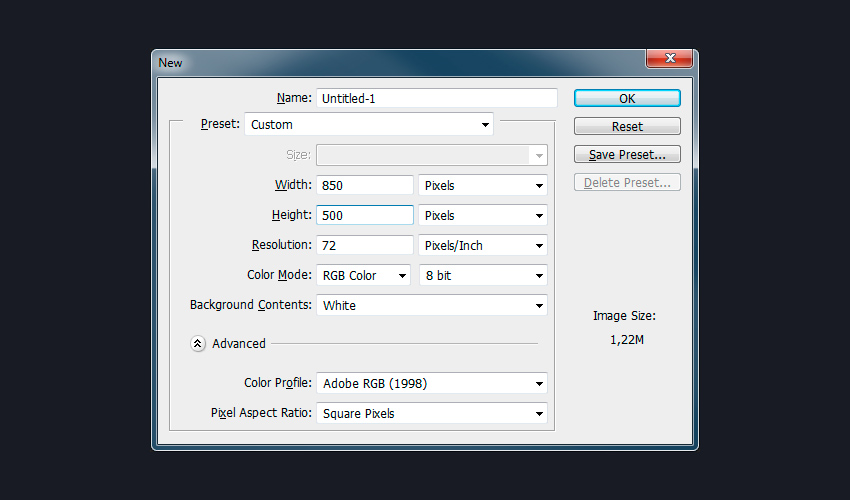Click the Resolution value field
850x500 pixels.
pos(364,245)
